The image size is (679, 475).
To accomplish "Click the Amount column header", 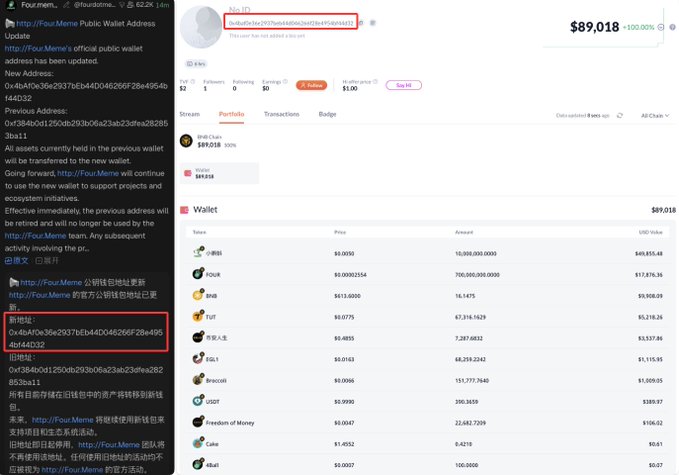I will (464, 232).
